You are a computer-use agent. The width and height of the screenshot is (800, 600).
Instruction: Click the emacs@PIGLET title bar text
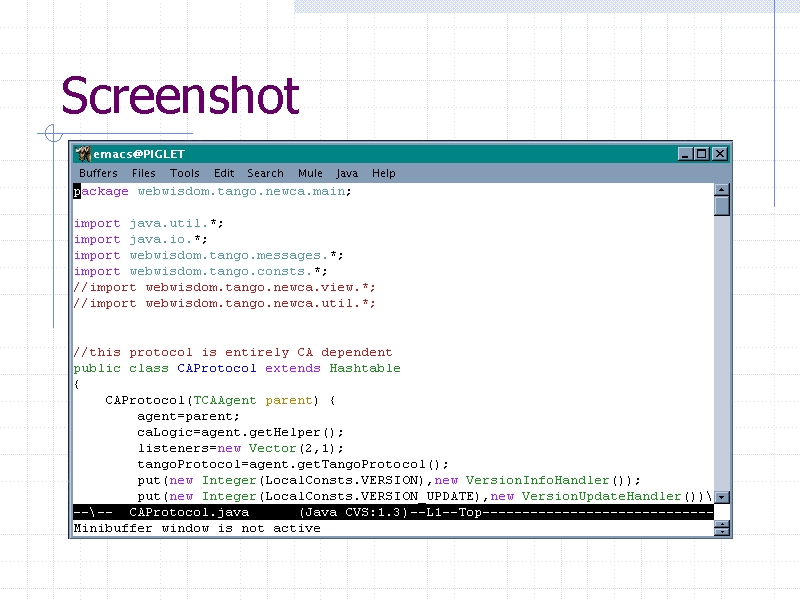pyautogui.click(x=139, y=154)
